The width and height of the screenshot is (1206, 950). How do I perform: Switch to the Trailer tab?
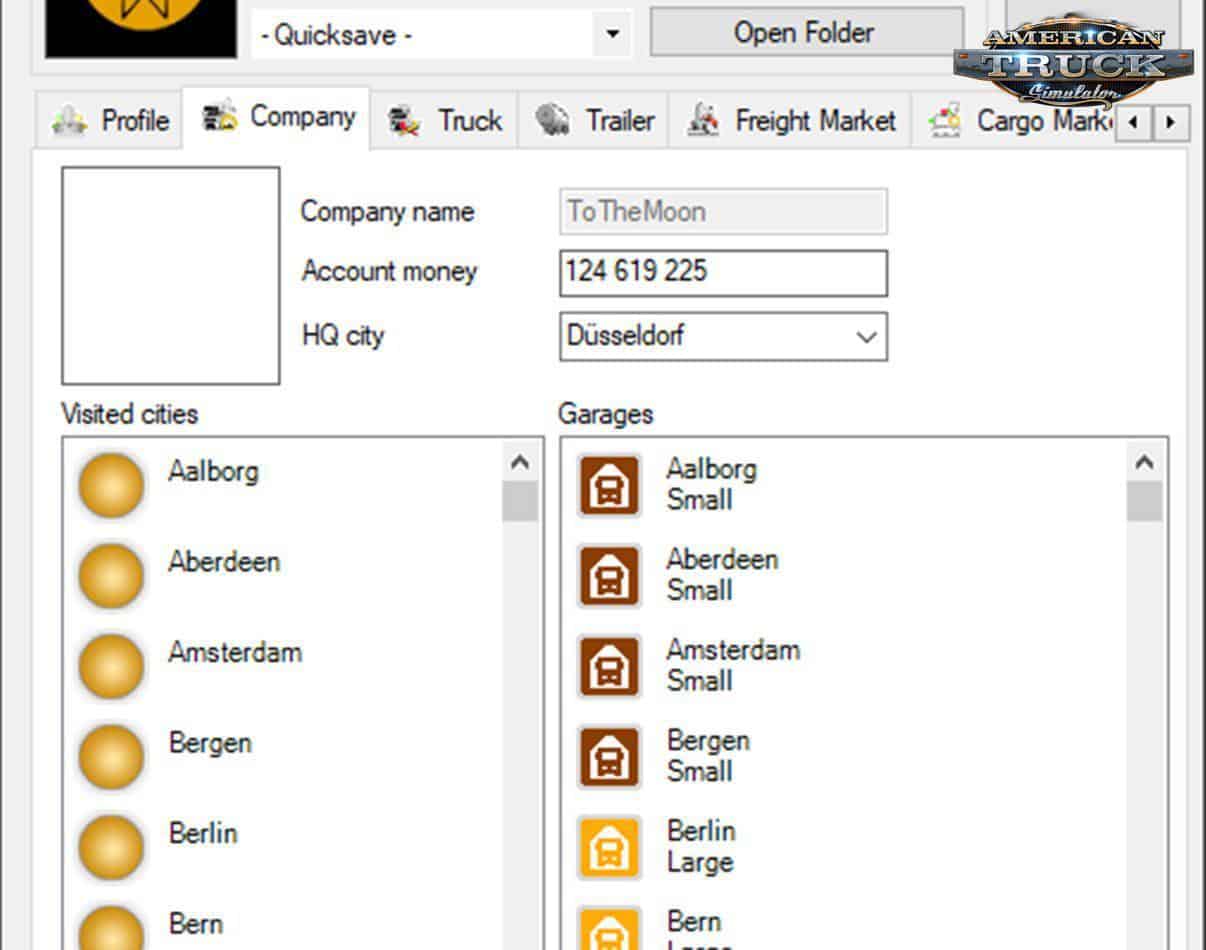pos(594,121)
